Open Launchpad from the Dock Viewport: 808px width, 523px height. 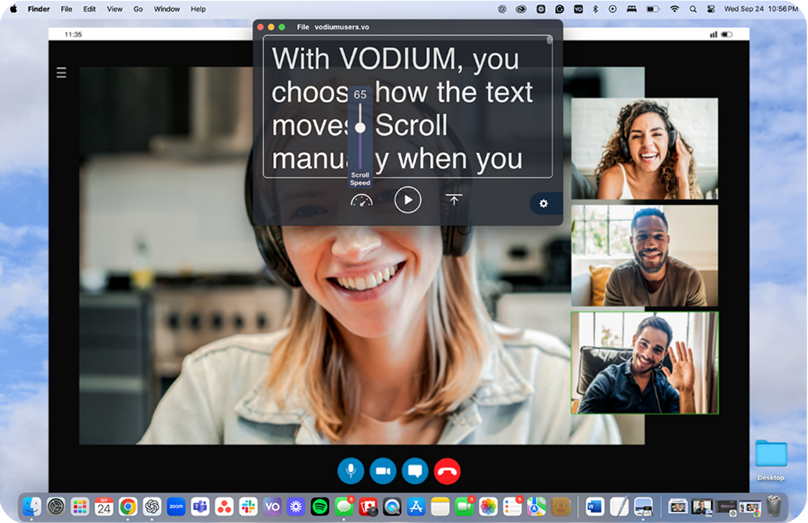pyautogui.click(x=80, y=507)
